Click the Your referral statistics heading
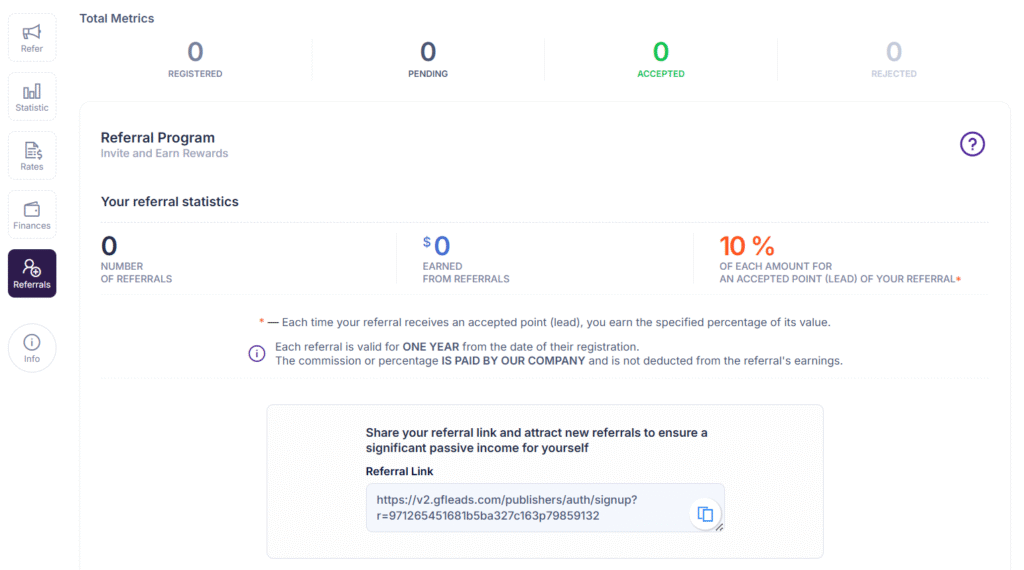 [x=170, y=202]
